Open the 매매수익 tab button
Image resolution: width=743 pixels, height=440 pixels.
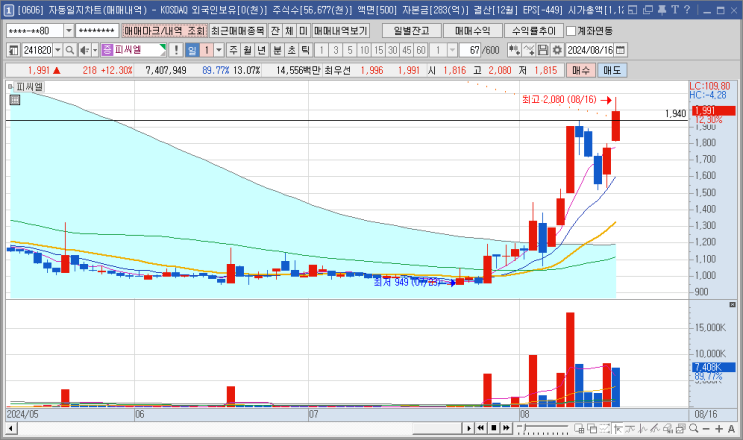[472, 31]
